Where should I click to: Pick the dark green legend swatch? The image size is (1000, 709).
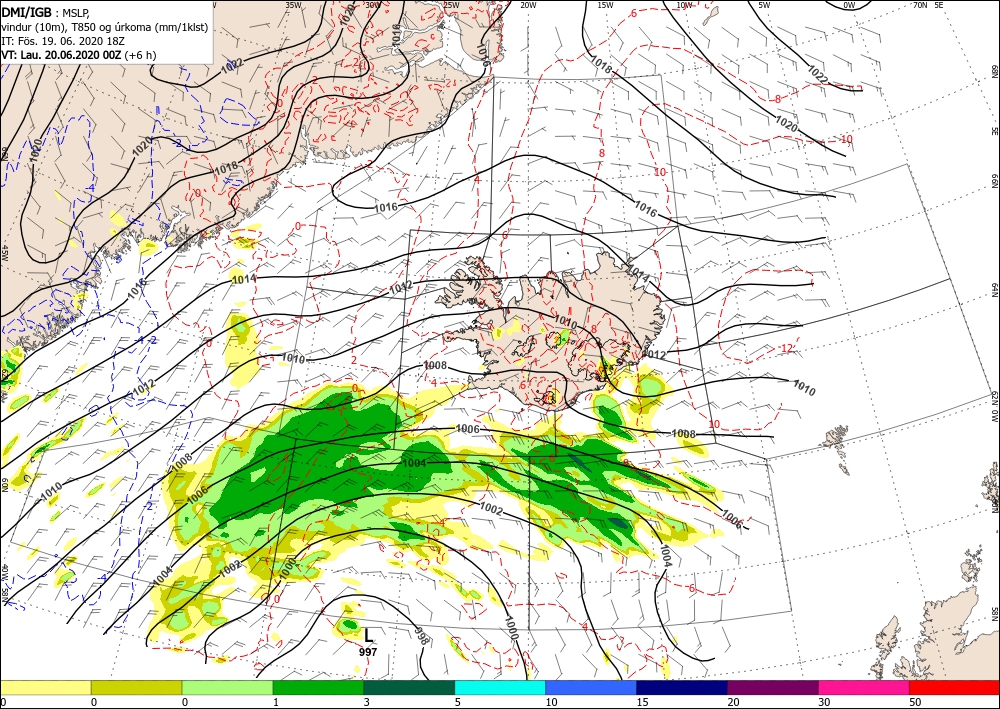pyautogui.click(x=409, y=687)
